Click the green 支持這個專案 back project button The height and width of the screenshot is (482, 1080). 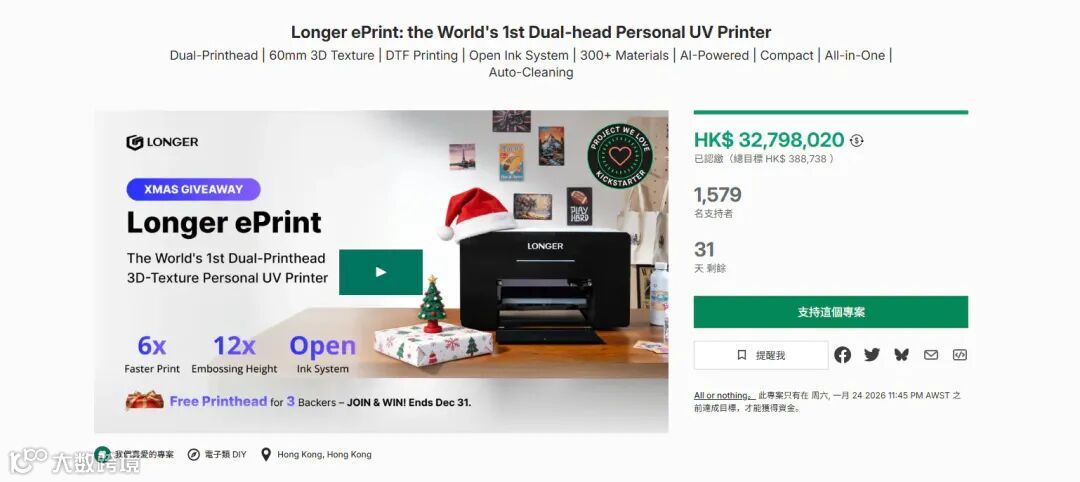tap(831, 312)
